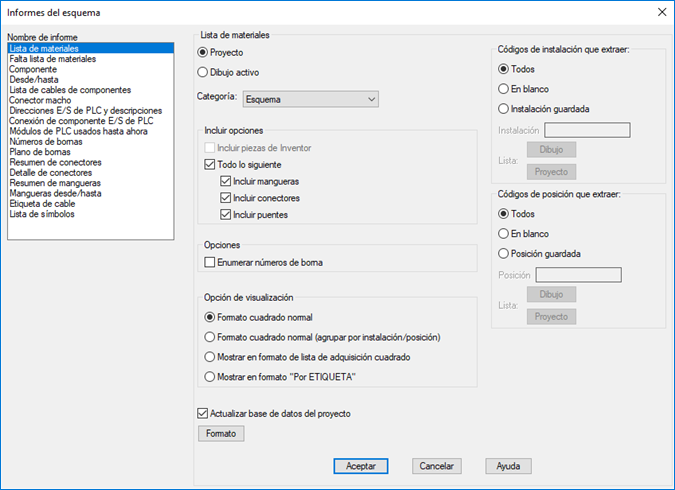The width and height of the screenshot is (675, 490).
Task: Close the Informes del esquema dialog
Action: pyautogui.click(x=661, y=12)
